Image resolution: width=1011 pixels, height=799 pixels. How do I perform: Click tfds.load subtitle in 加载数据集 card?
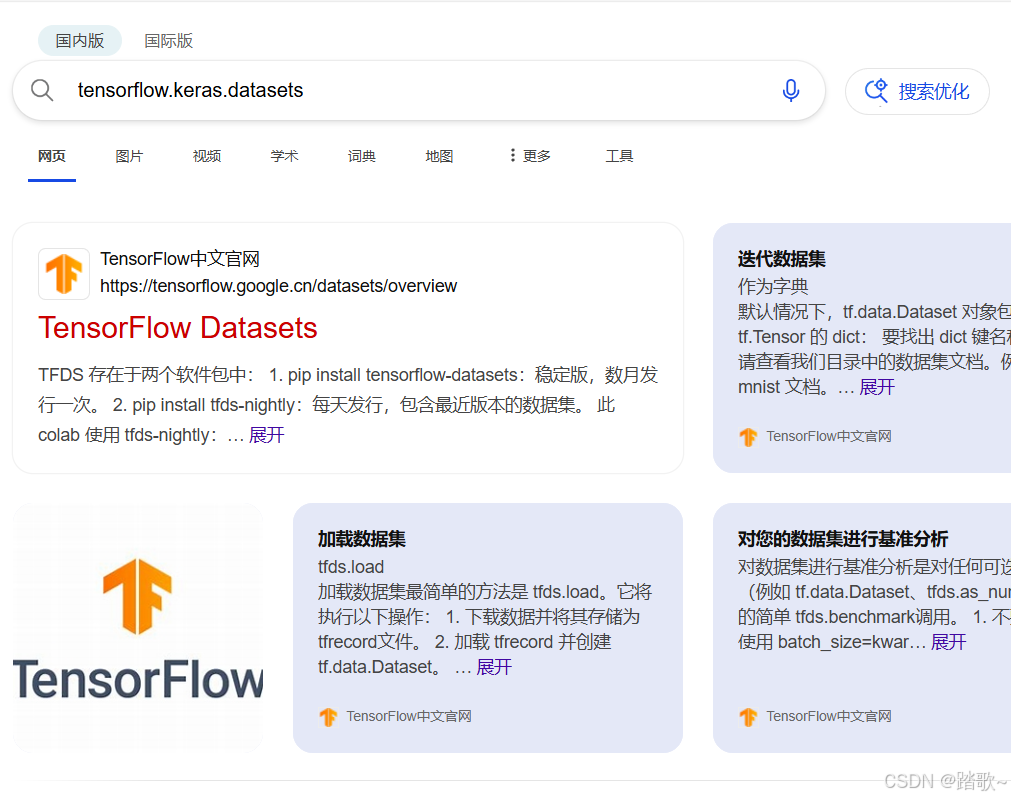click(x=351, y=567)
